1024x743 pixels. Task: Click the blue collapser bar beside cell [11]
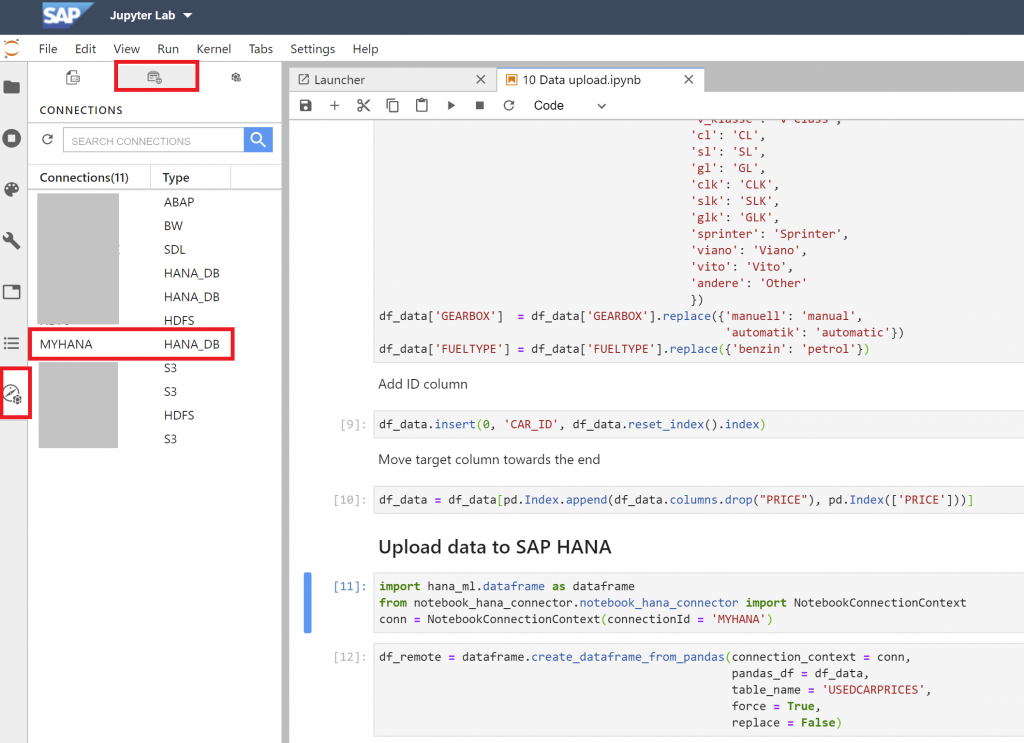308,603
